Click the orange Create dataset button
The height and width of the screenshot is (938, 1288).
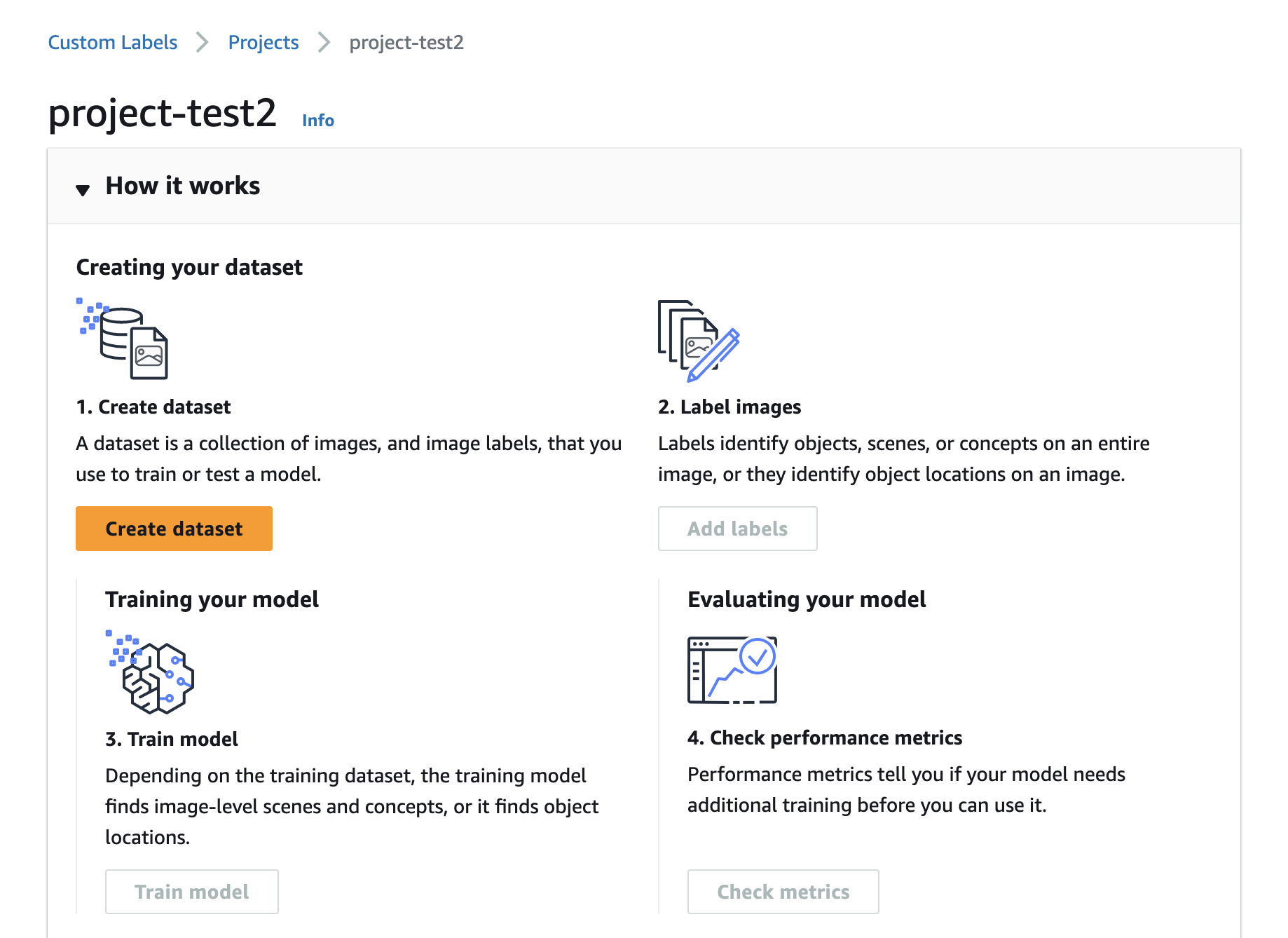click(174, 529)
